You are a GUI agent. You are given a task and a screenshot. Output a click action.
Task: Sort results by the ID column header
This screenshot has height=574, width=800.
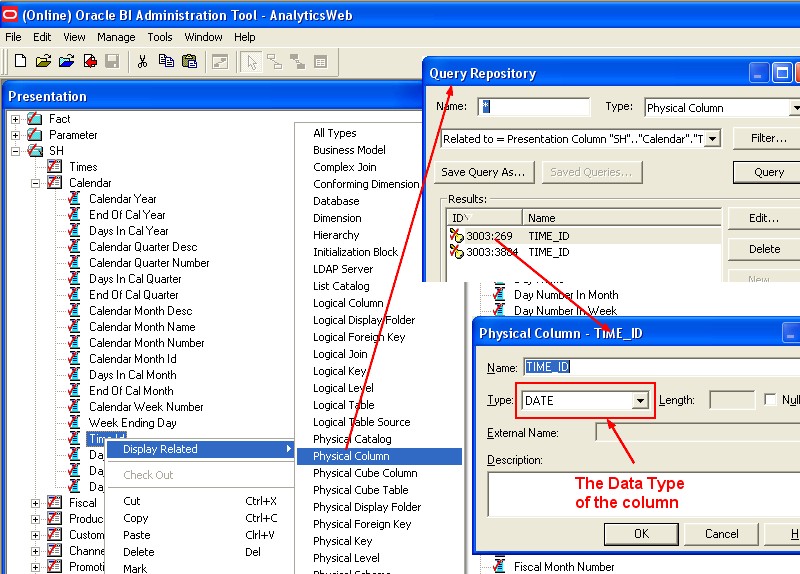tap(484, 218)
